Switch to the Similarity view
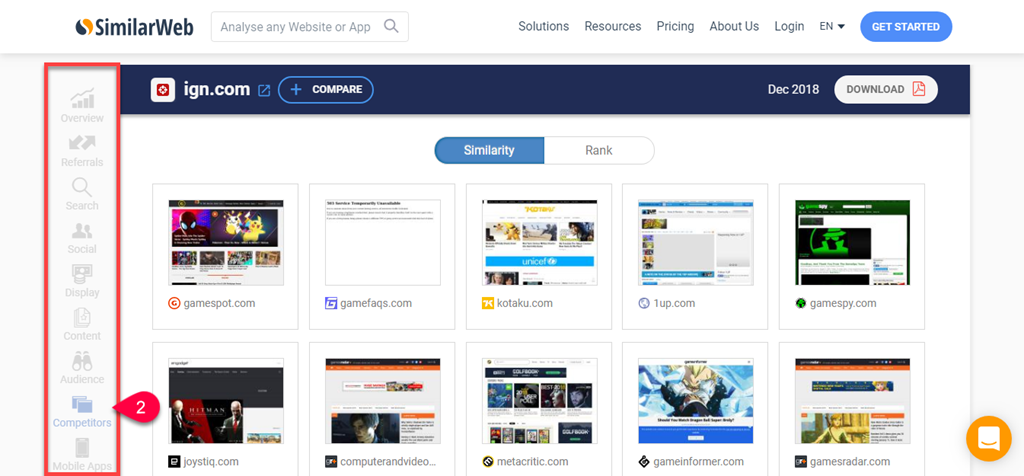The height and width of the screenshot is (476, 1024). pyautogui.click(x=489, y=150)
